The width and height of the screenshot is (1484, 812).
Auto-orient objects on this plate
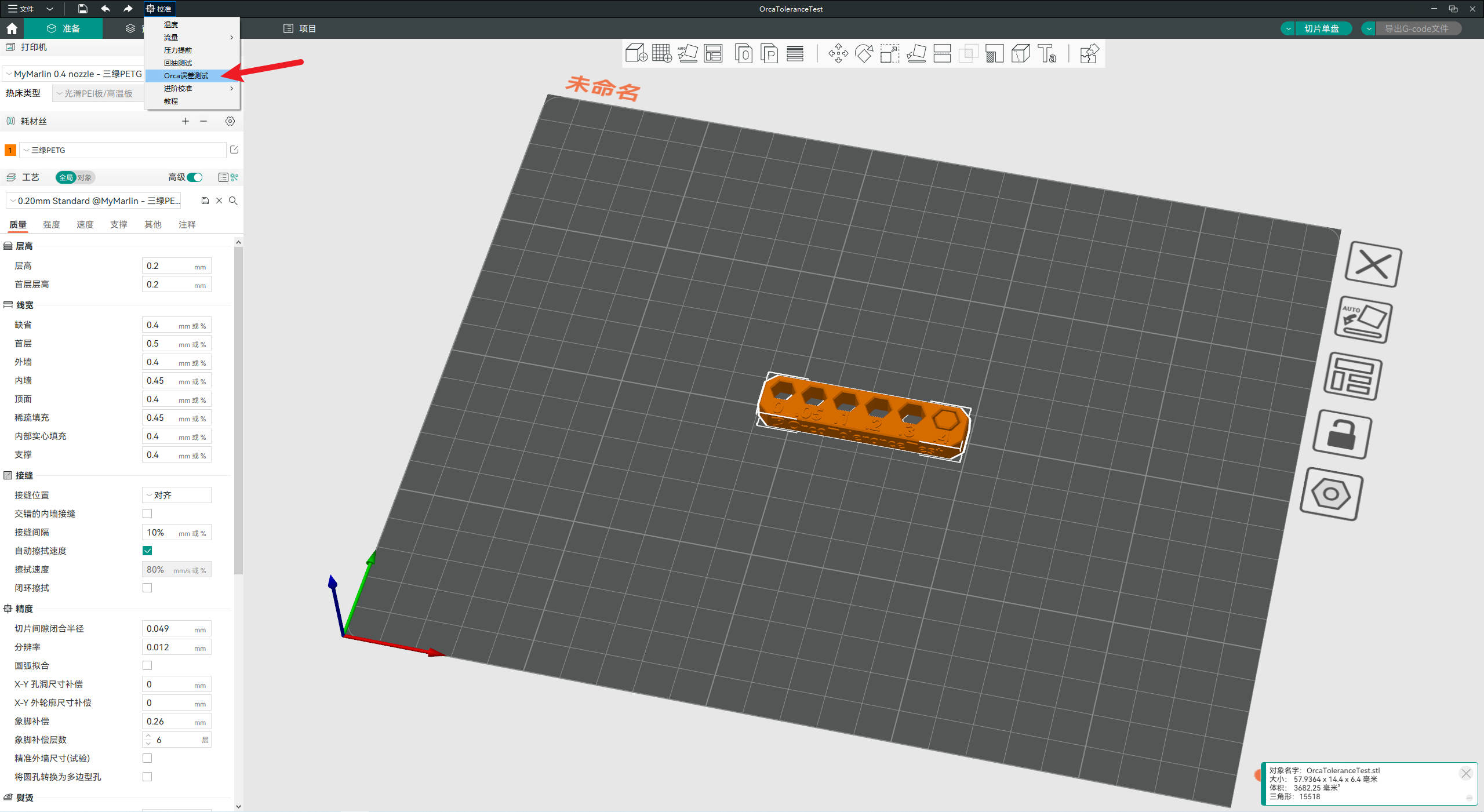click(x=1363, y=320)
